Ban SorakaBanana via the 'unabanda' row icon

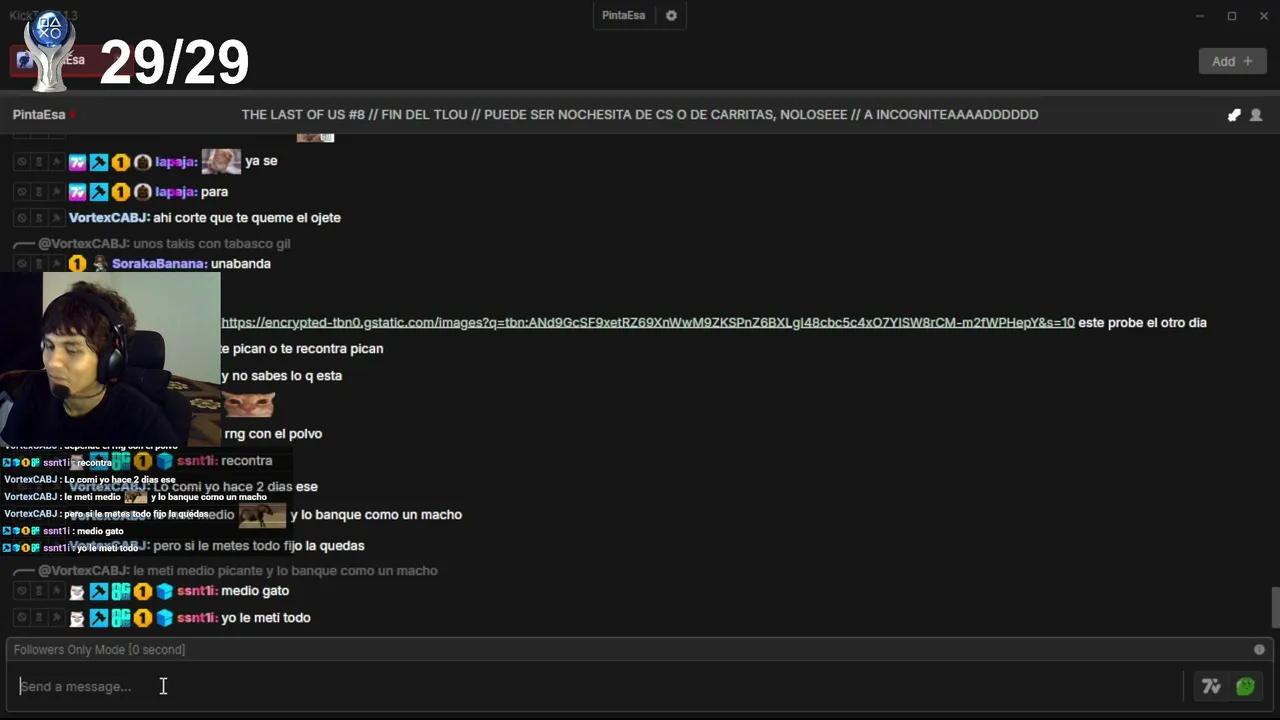click(21, 264)
